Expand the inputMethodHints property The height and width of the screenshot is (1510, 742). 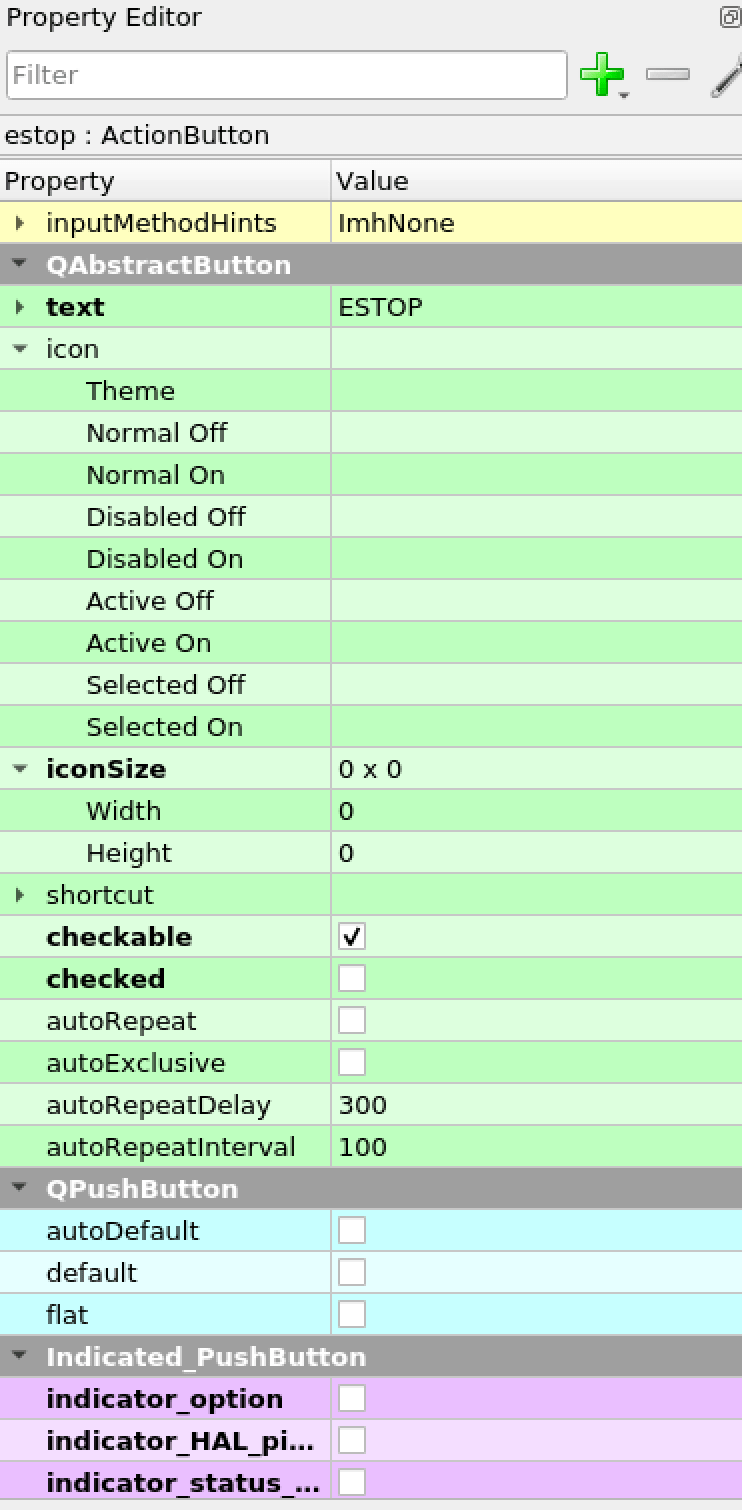(x=18, y=223)
